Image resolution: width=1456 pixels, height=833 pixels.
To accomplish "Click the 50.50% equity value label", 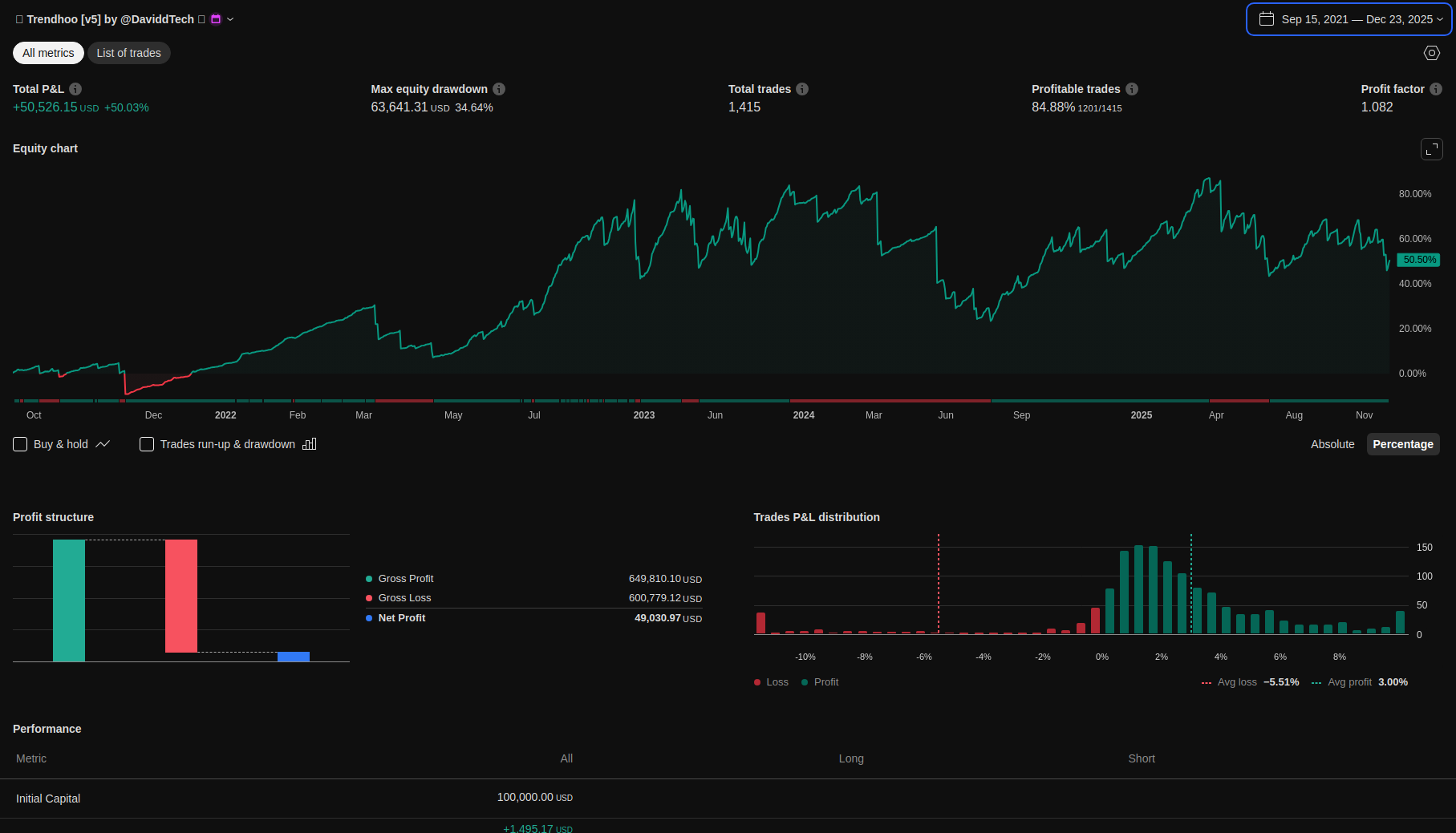I will pyautogui.click(x=1418, y=260).
